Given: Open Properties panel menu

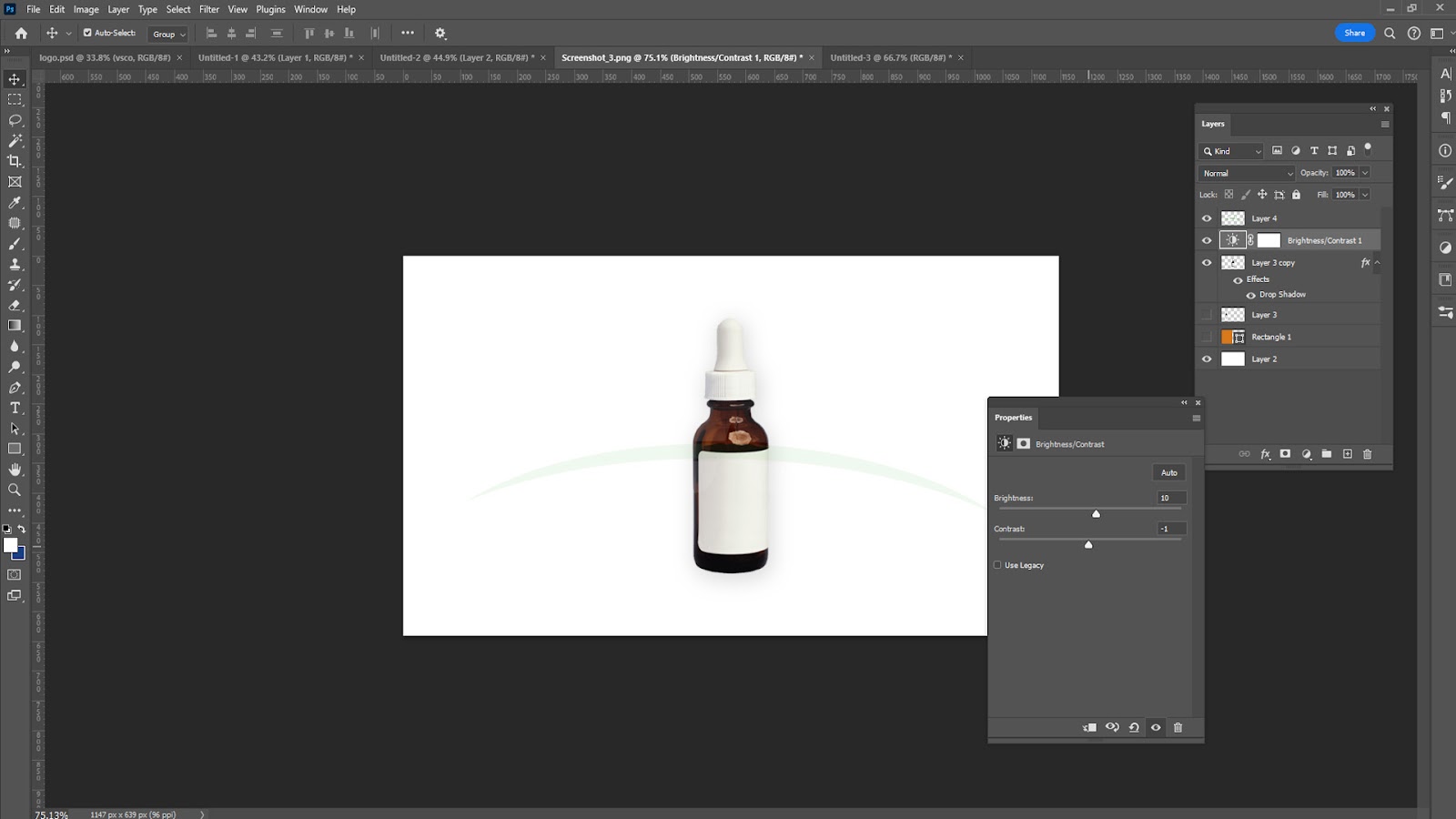Looking at the screenshot, I should coord(1197,419).
